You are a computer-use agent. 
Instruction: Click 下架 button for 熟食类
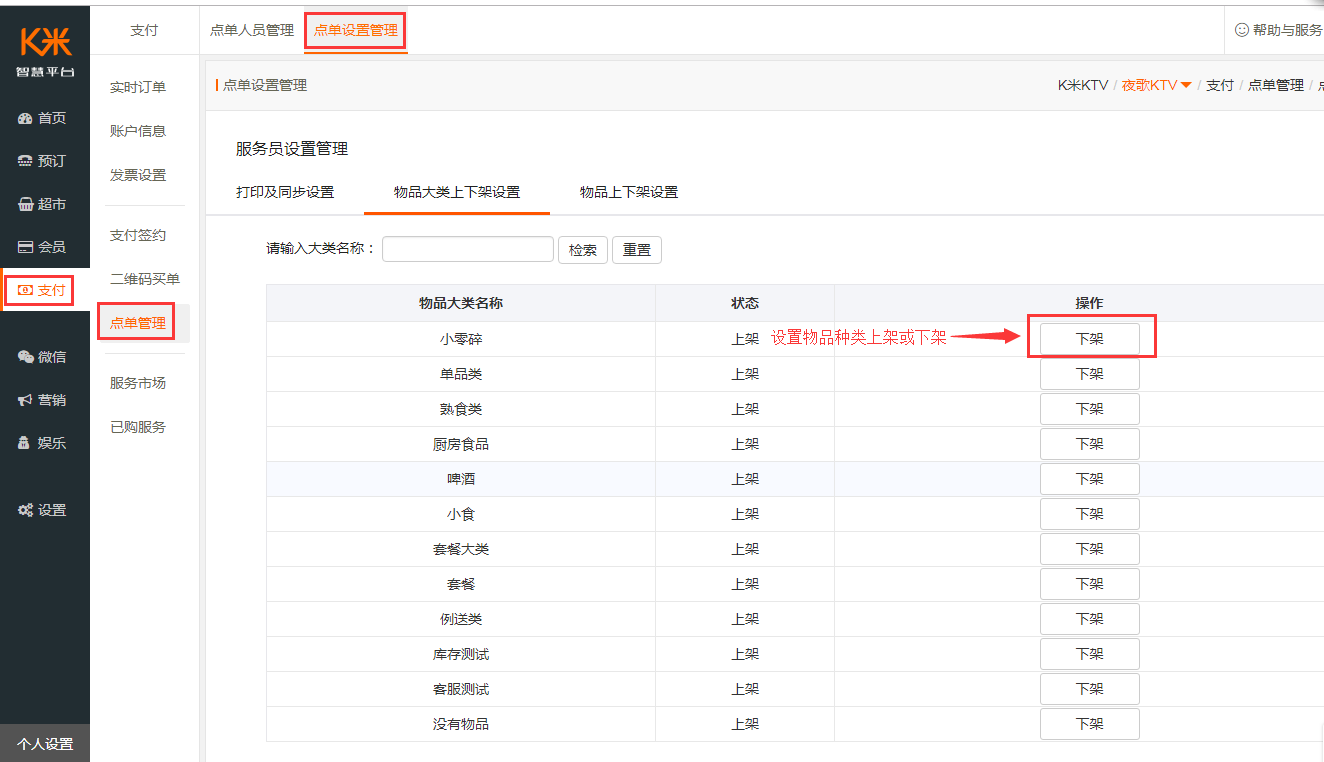[1090, 409]
